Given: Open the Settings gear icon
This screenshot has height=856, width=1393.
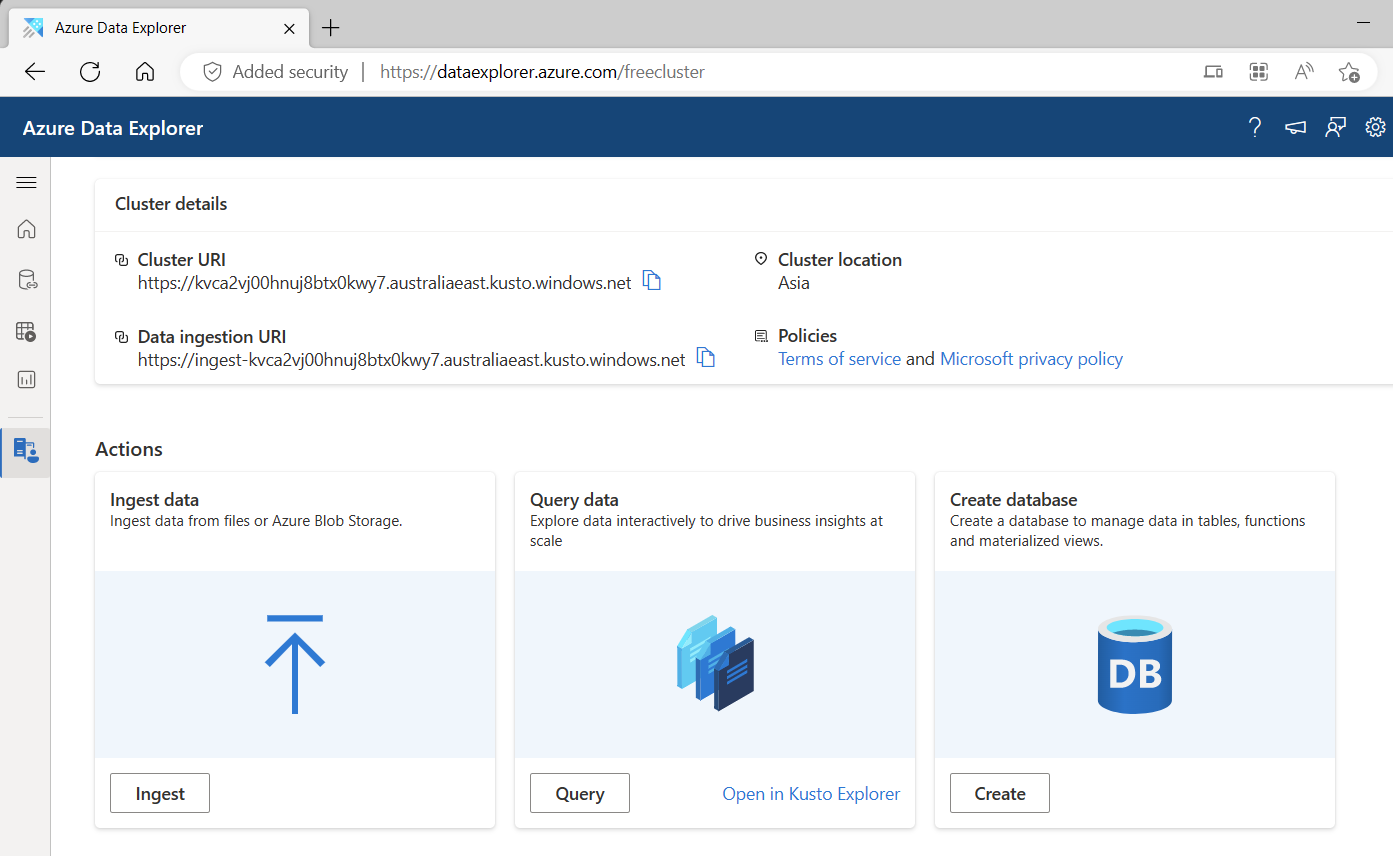Looking at the screenshot, I should tap(1375, 127).
